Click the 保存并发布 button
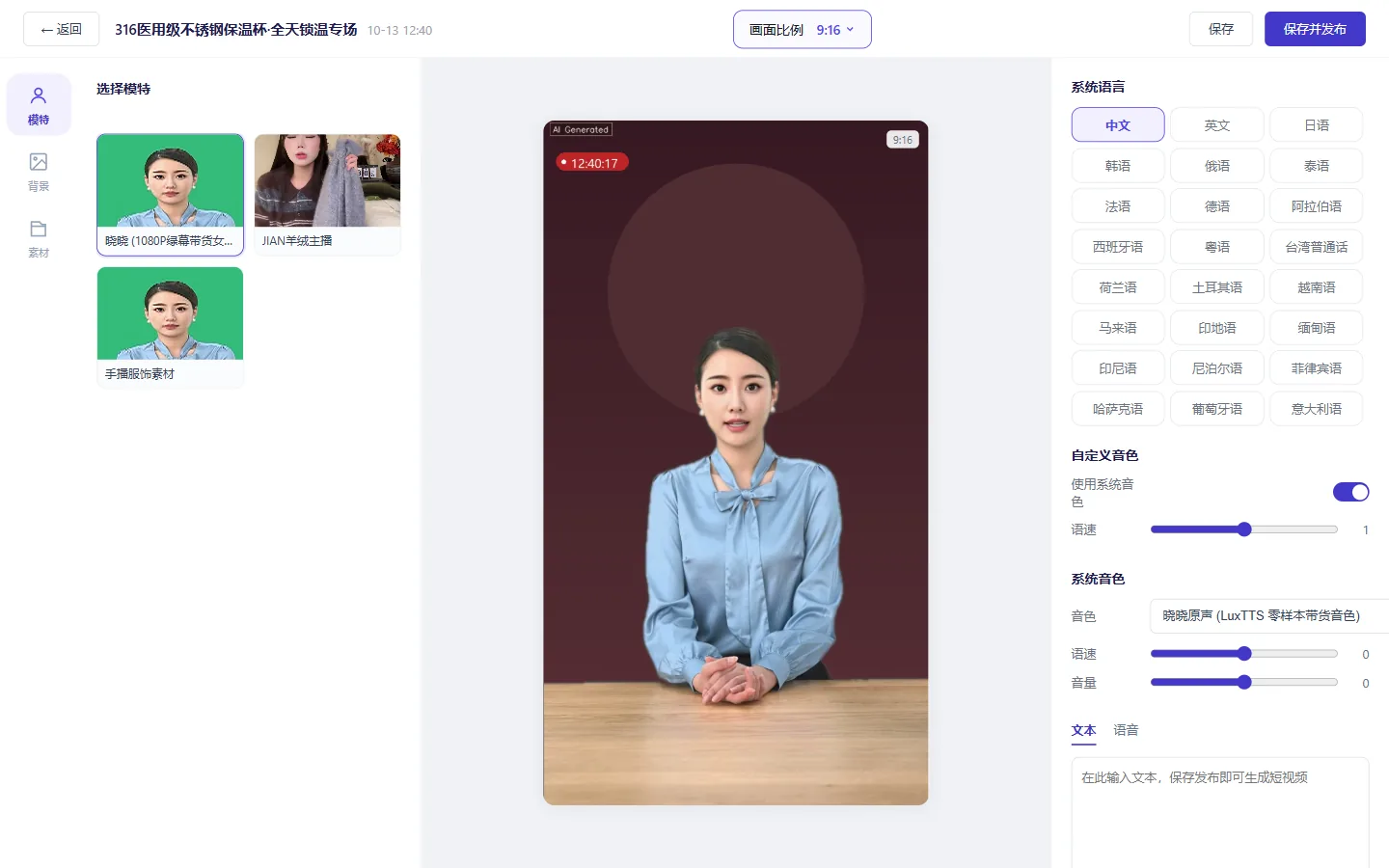Viewport: 1389px width, 868px height. pyautogui.click(x=1315, y=29)
